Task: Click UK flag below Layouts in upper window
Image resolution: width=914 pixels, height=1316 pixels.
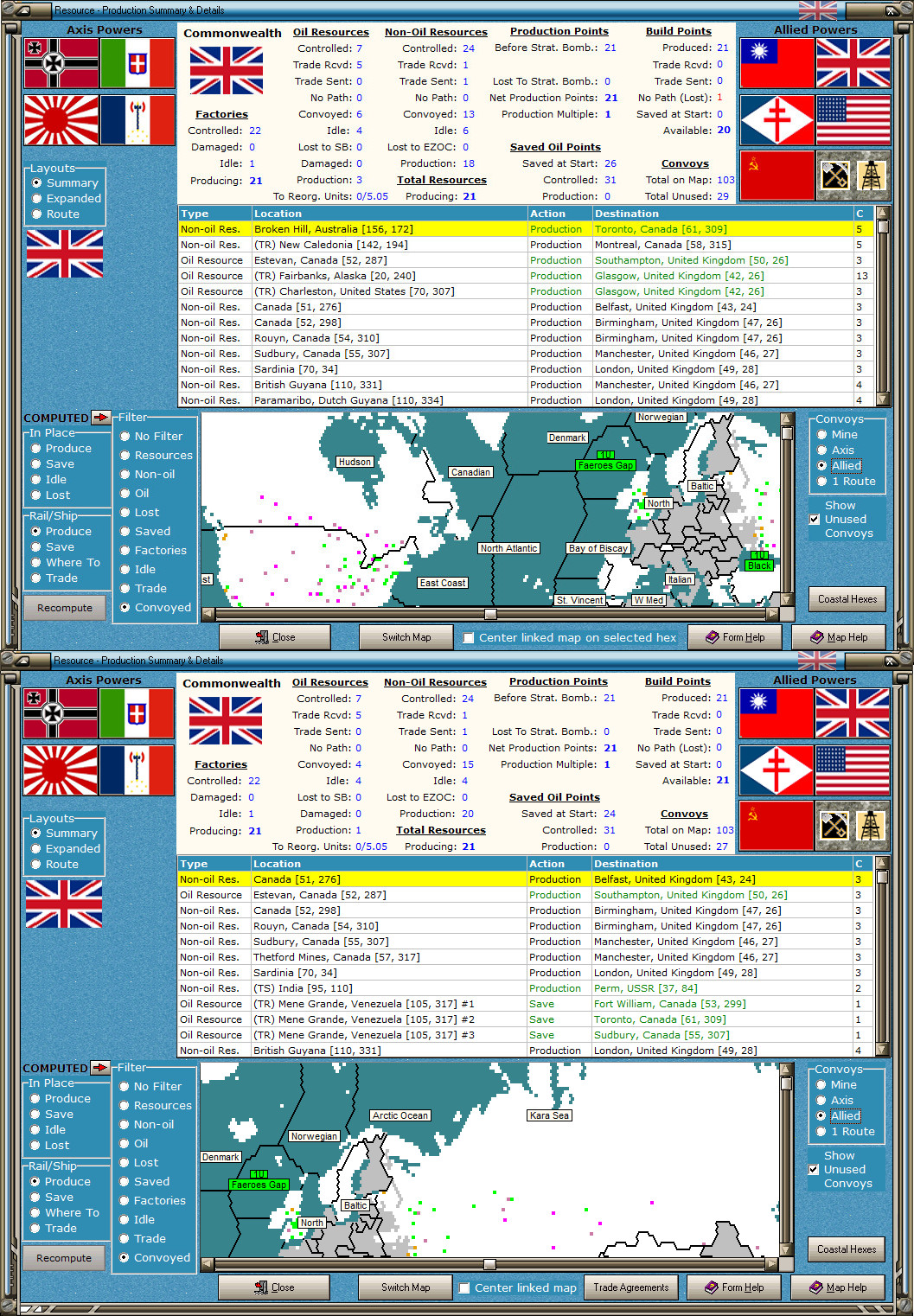Action: (65, 253)
